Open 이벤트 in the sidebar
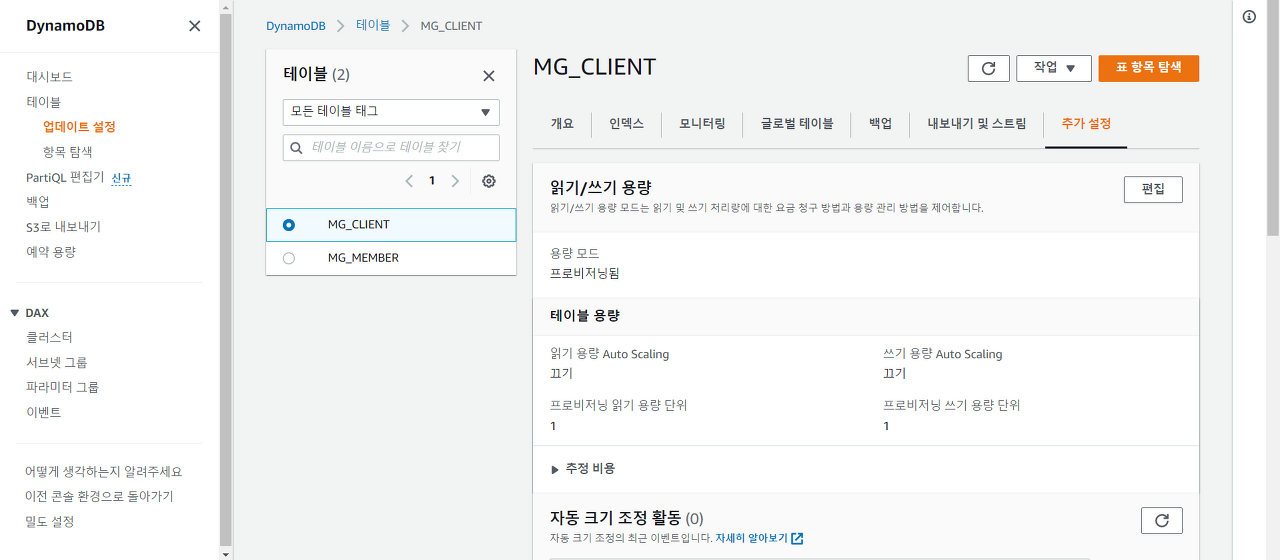The height and width of the screenshot is (560, 1280). pos(43,412)
